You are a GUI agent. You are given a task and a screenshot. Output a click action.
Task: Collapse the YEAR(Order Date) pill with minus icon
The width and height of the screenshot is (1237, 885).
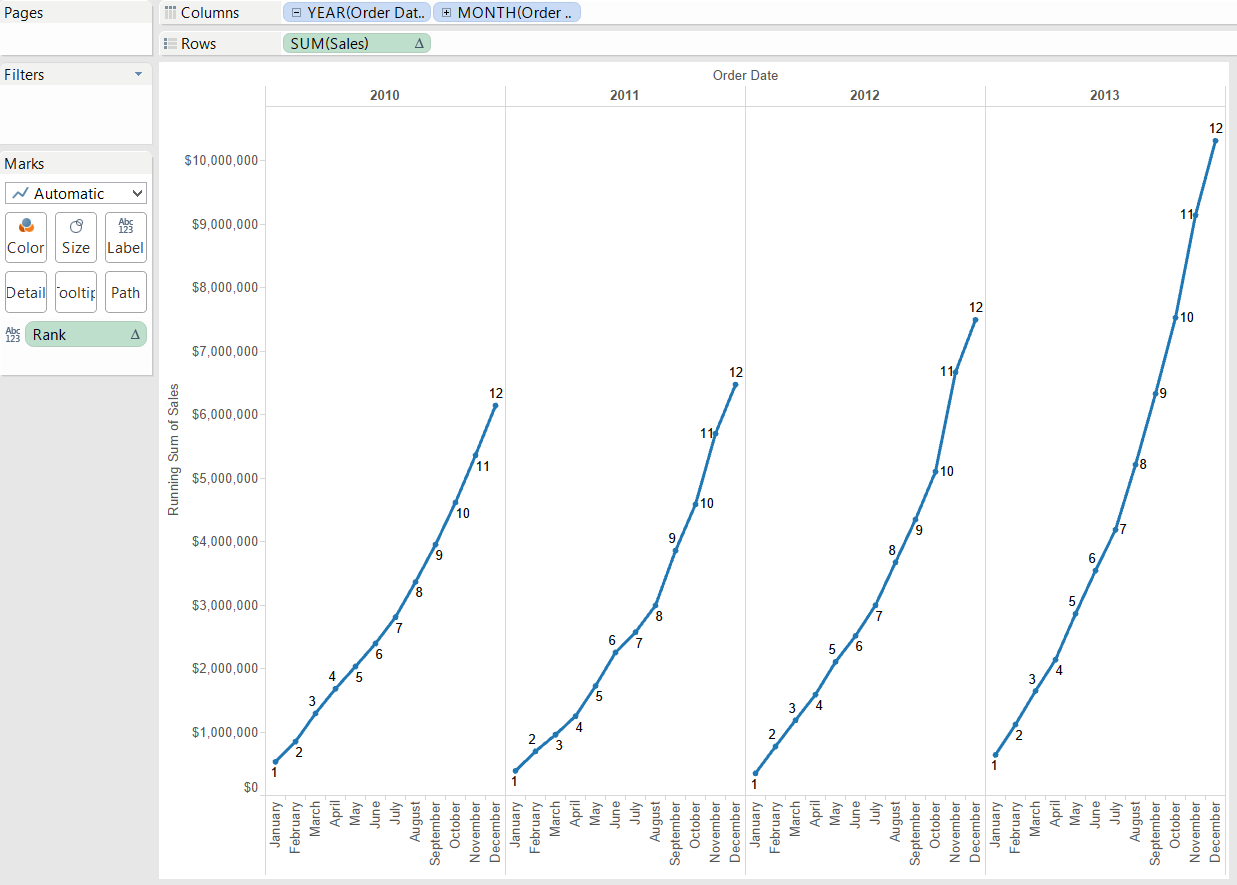tap(296, 13)
